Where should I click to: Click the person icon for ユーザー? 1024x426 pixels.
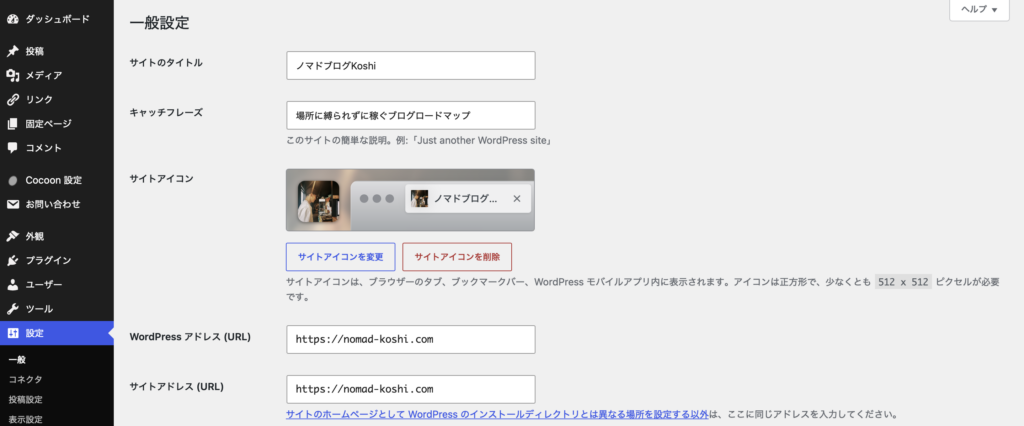coord(12,285)
